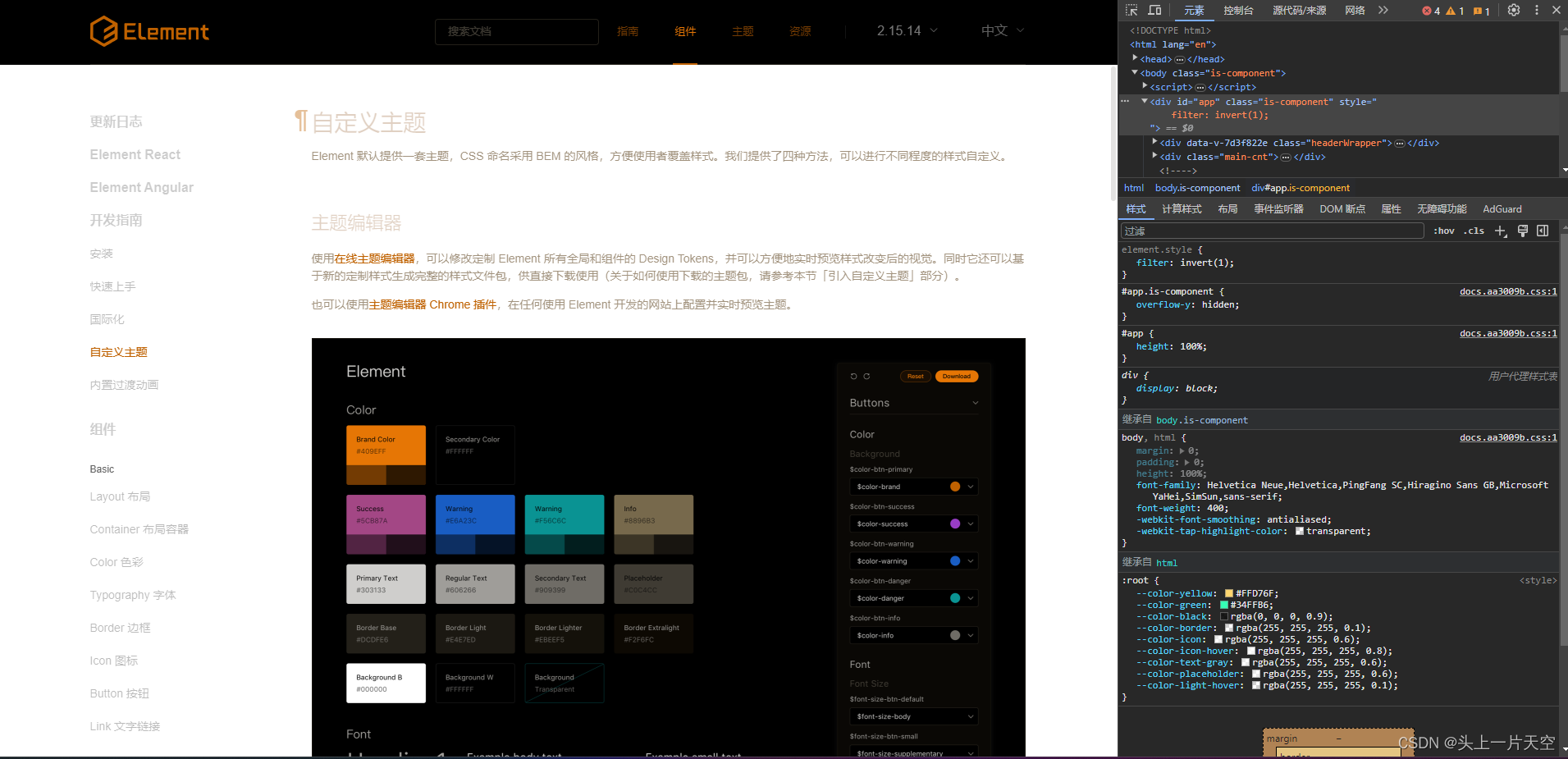Image resolution: width=1568 pixels, height=759 pixels.
Task: Open docs.aa3009b.css:1 link for #app.is-component rule
Action: pyautogui.click(x=1508, y=291)
